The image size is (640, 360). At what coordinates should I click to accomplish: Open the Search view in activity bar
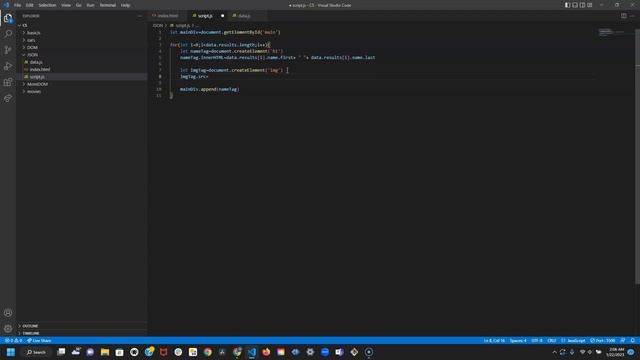(x=8, y=34)
